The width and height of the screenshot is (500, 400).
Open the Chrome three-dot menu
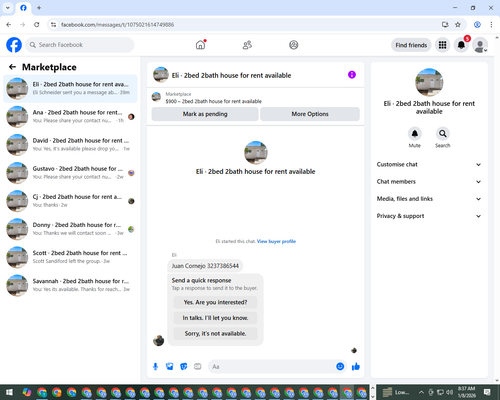point(491,25)
